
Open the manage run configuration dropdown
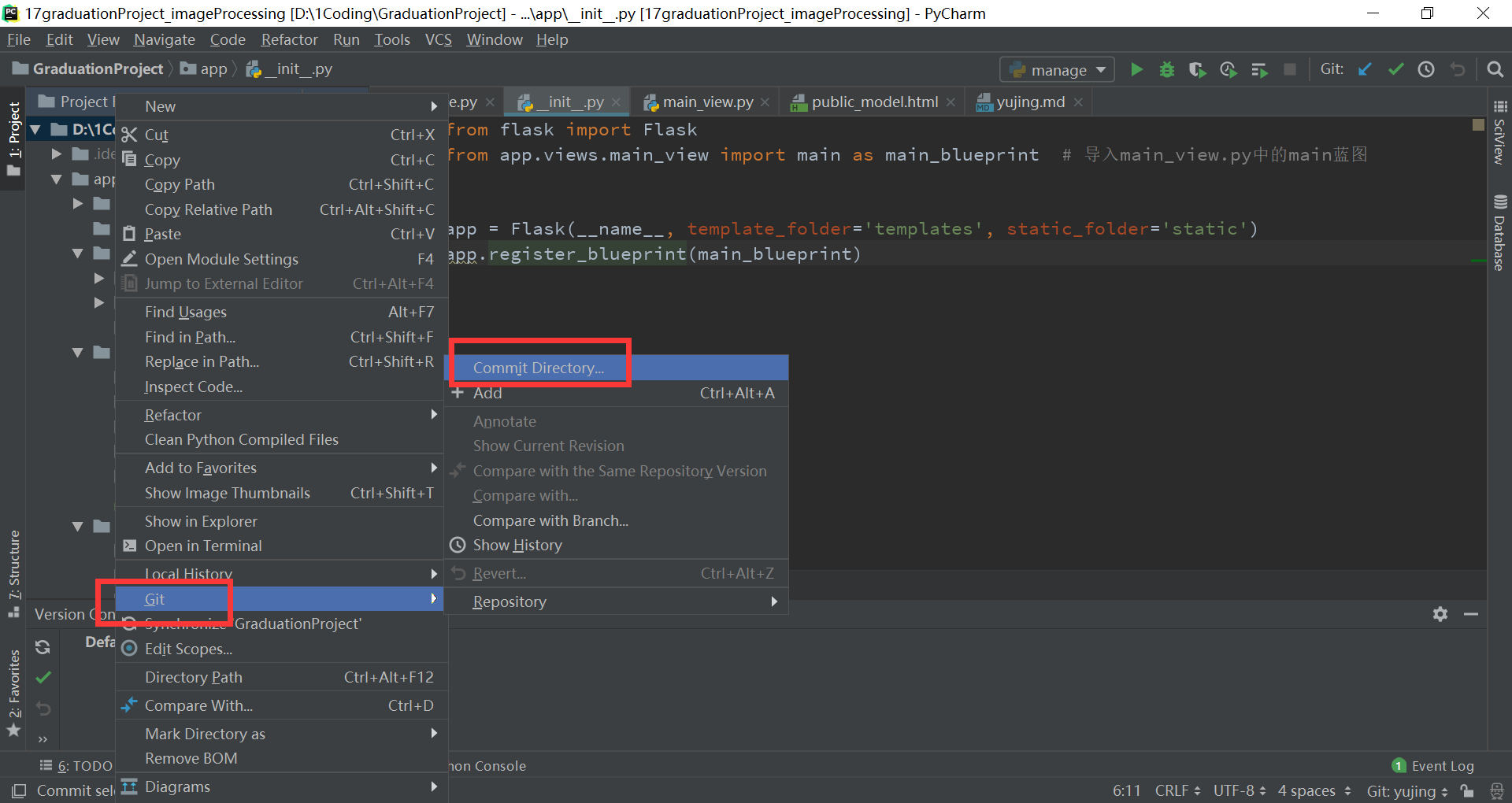point(1056,69)
